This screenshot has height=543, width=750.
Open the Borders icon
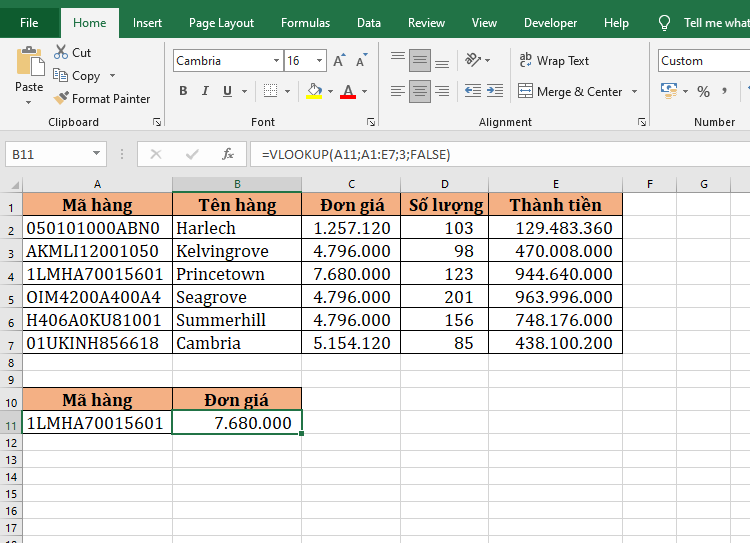pos(272,92)
